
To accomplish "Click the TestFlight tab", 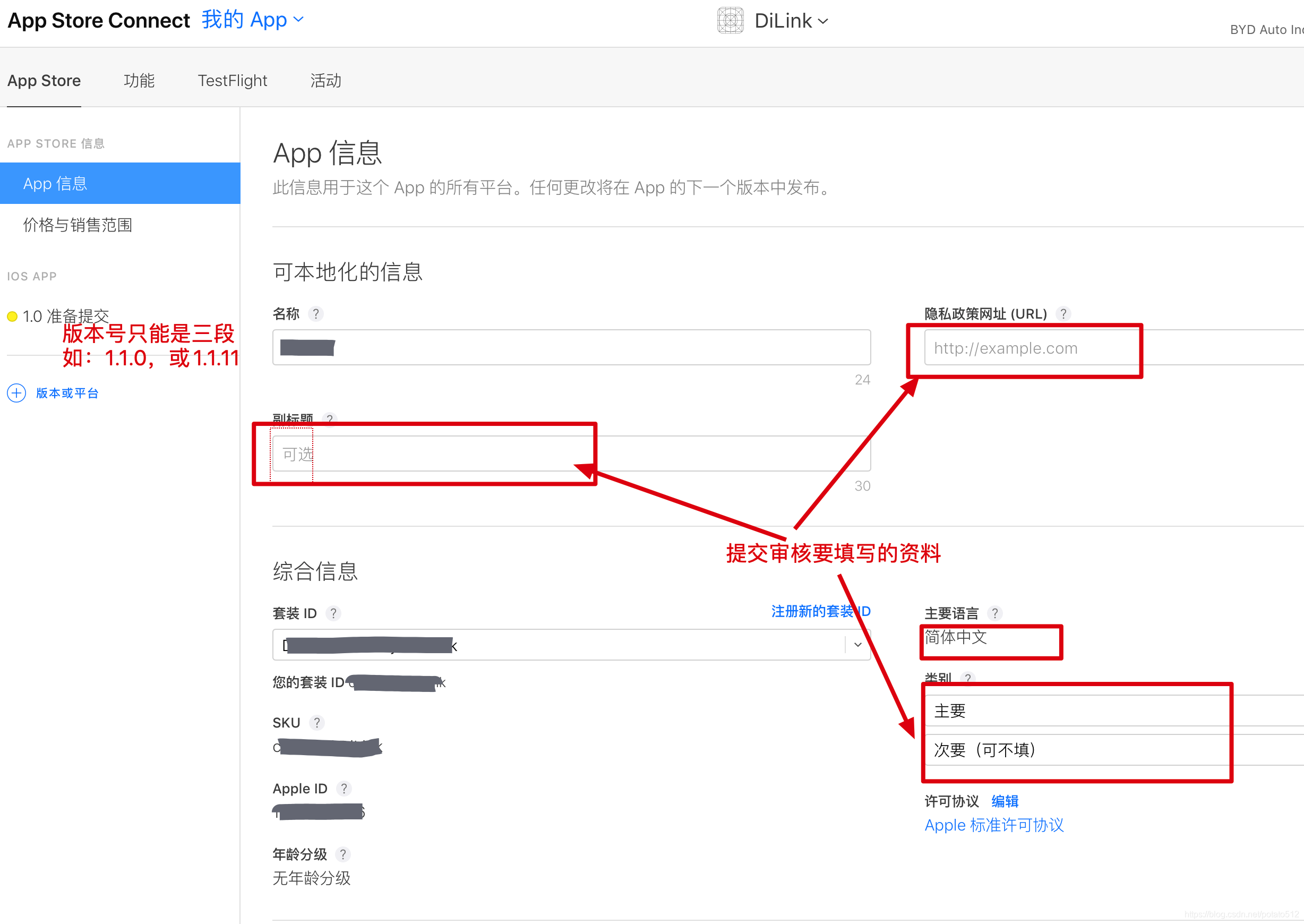I will click(x=231, y=82).
